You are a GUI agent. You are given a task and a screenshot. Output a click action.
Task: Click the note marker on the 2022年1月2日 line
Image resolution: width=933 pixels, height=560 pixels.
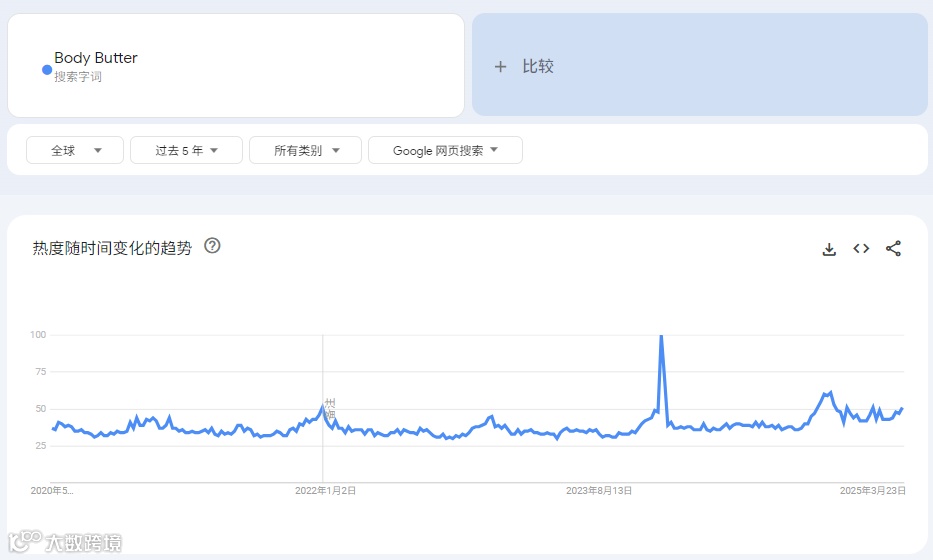click(x=330, y=409)
